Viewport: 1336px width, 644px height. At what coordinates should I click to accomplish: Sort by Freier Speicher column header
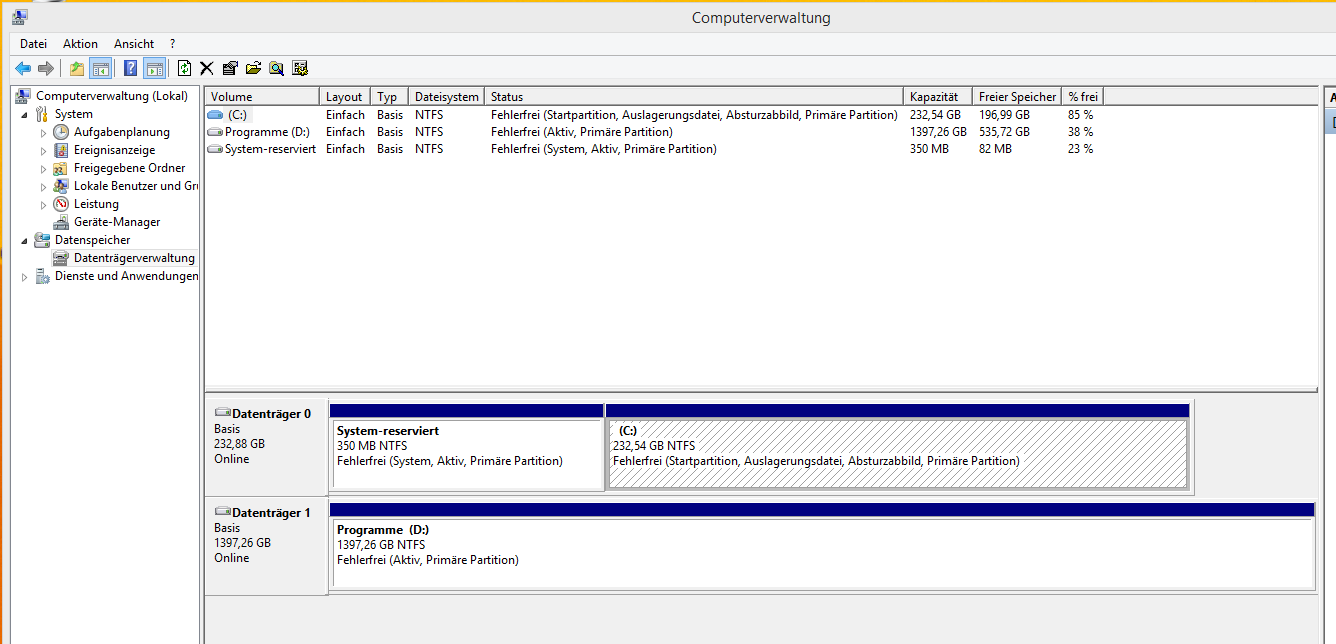[x=1017, y=97]
